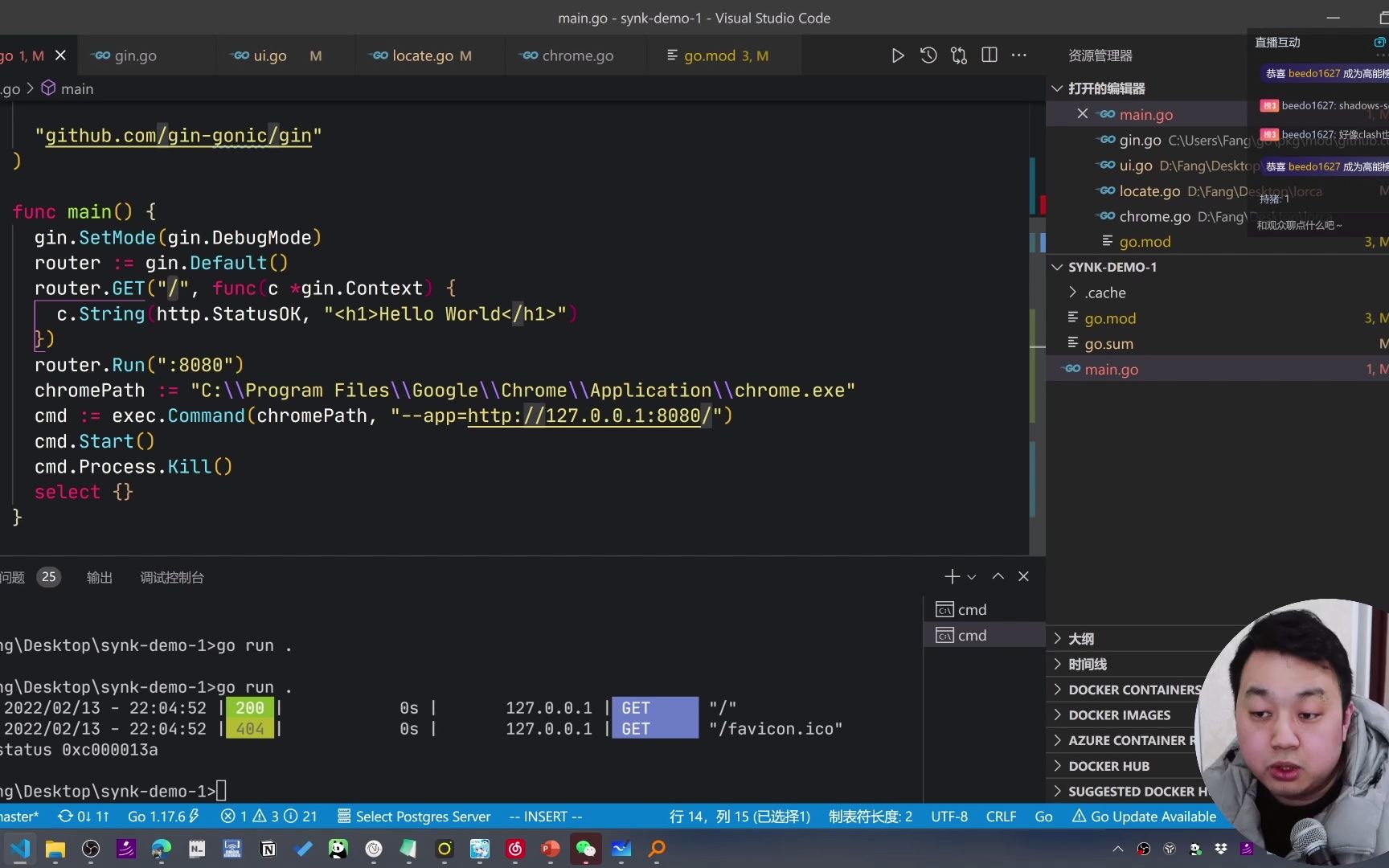Click Select Postgres Server in status bar

point(414,817)
